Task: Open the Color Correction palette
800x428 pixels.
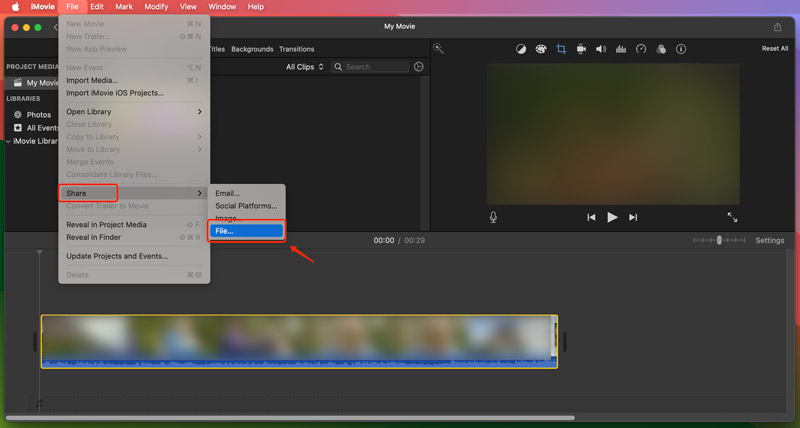Action: (x=541, y=49)
